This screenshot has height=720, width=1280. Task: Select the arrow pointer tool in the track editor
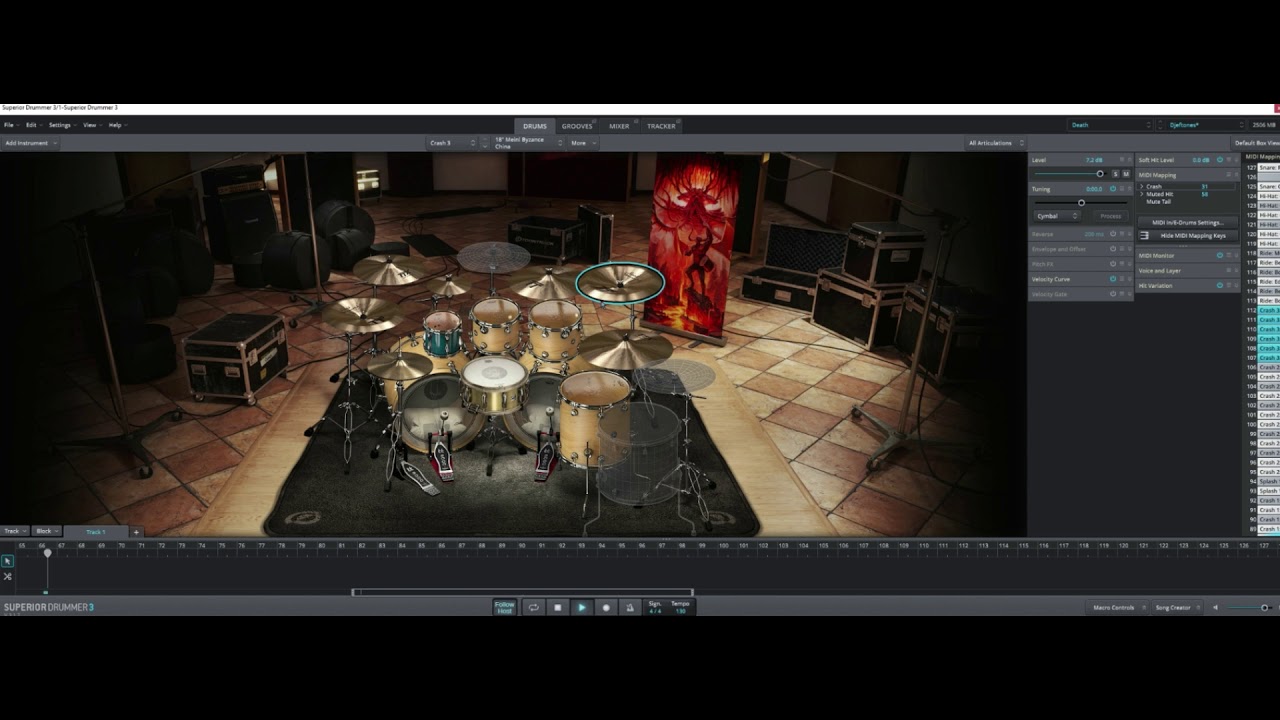pos(8,562)
